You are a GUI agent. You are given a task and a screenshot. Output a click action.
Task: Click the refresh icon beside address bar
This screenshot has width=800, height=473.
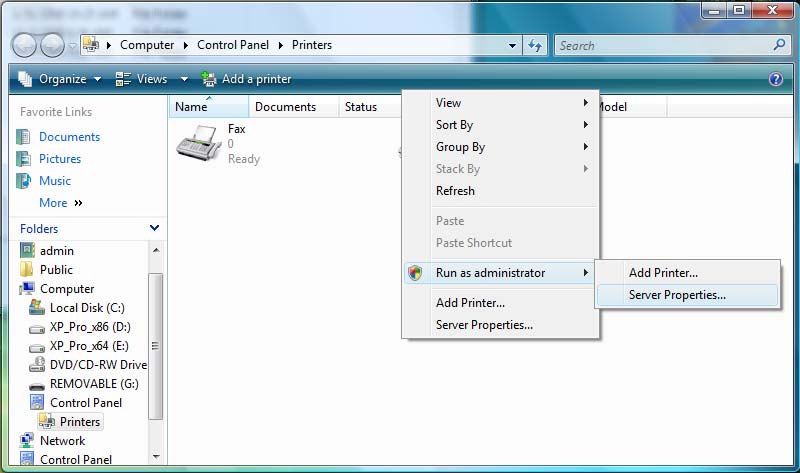pyautogui.click(x=535, y=45)
